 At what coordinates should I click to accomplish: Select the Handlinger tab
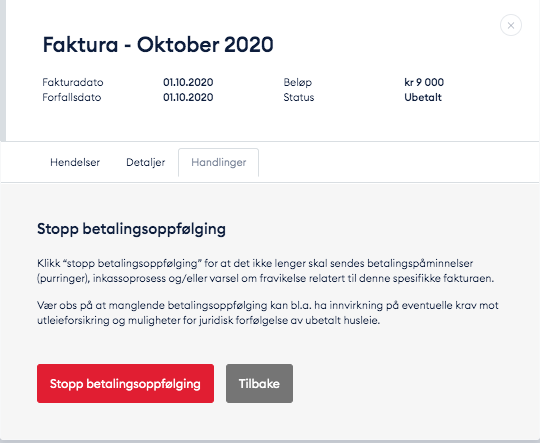coord(218,162)
